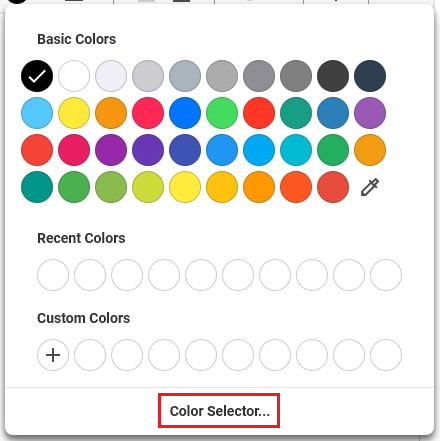The width and height of the screenshot is (440, 441).
Task: Pick the bright green swatch in second row
Action: pos(222,113)
